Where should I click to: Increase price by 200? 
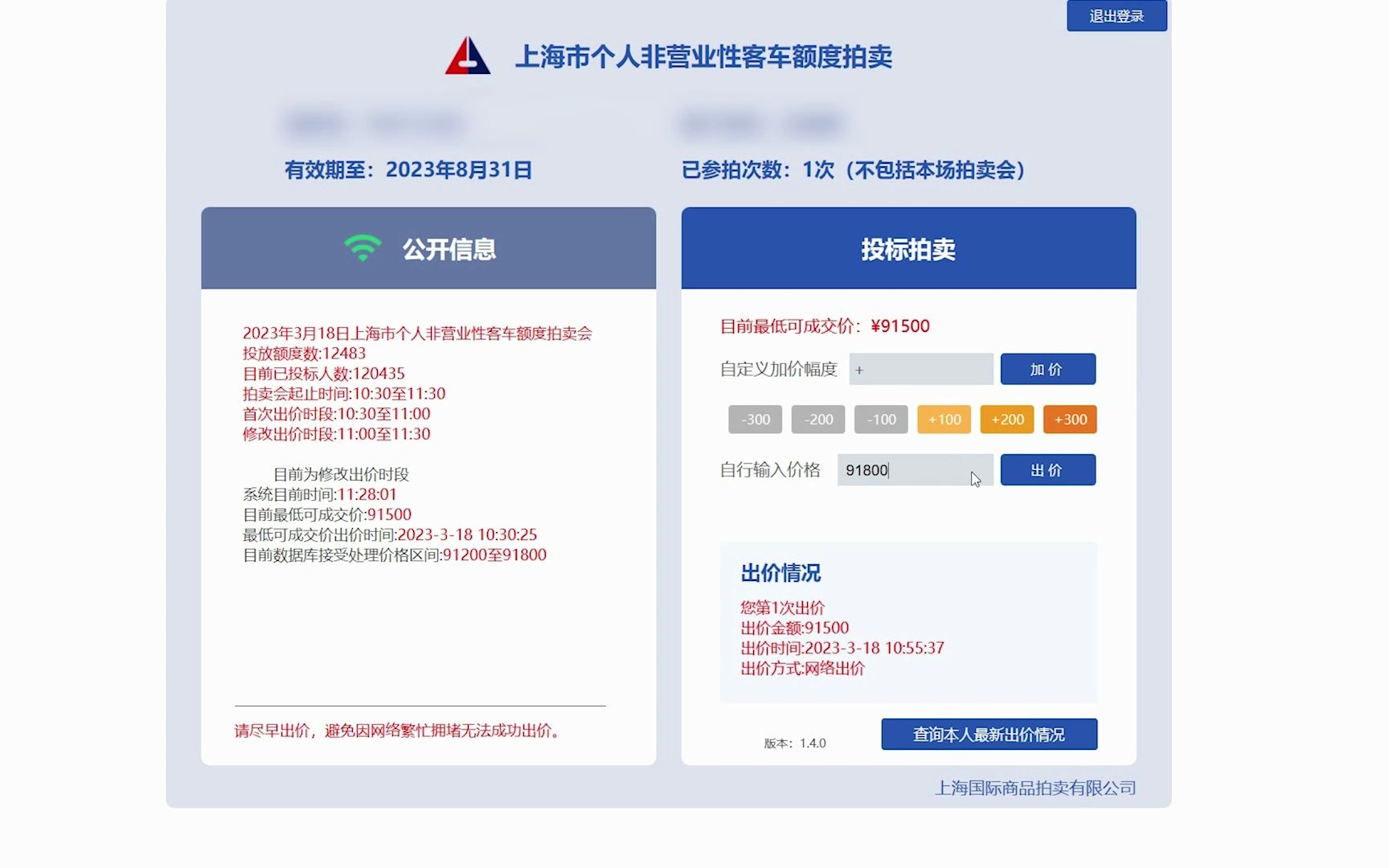point(1007,420)
